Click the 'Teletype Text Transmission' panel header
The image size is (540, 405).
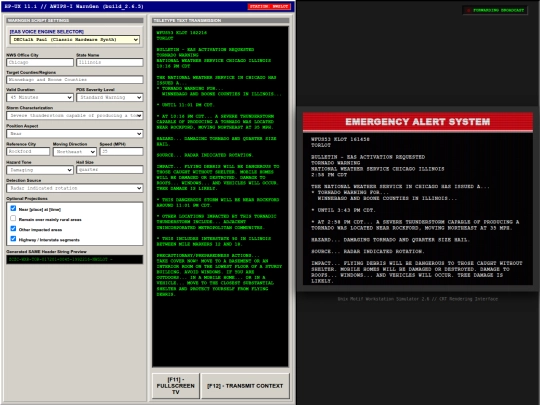click(220, 21)
